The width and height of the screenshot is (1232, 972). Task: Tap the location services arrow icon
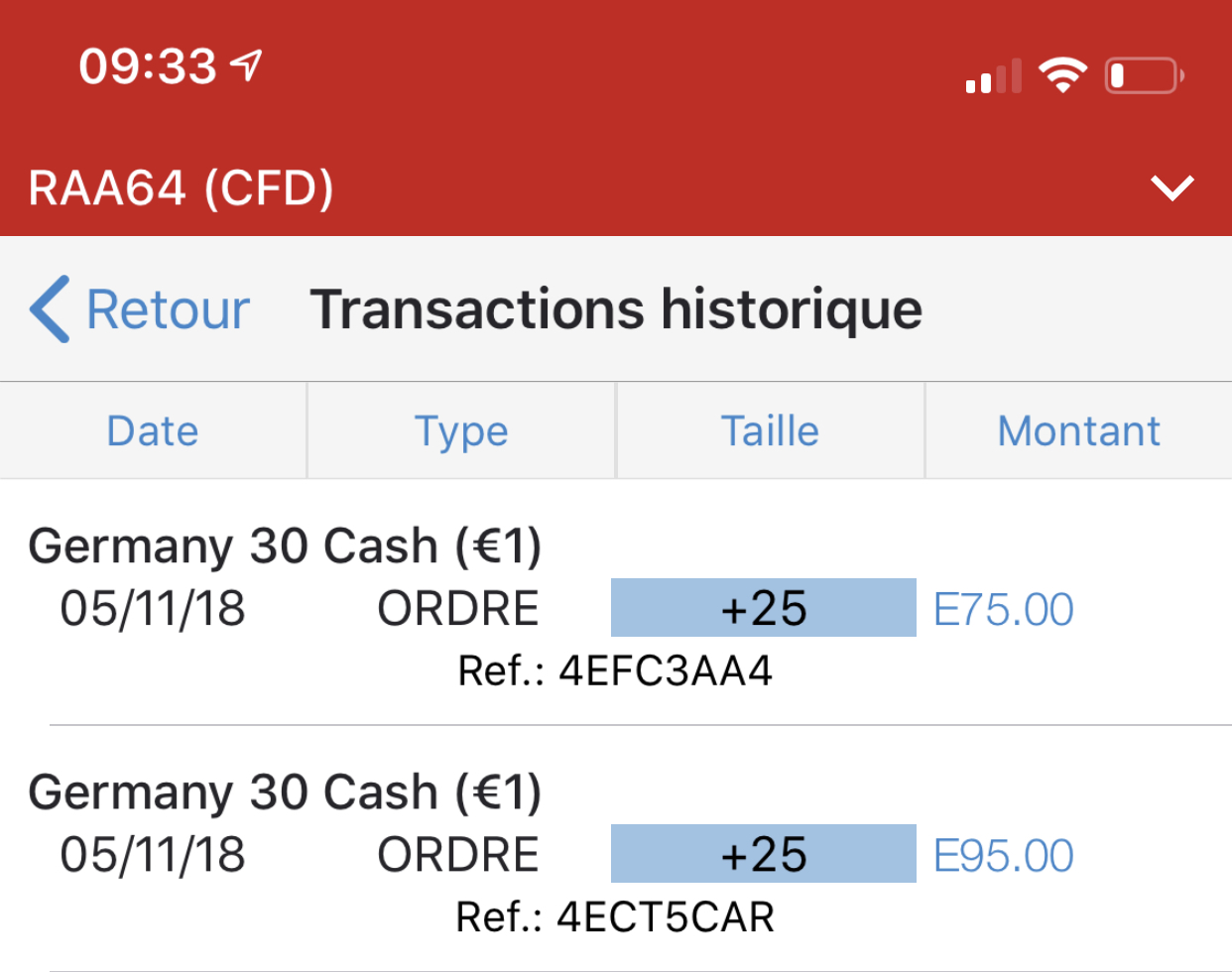[x=246, y=65]
